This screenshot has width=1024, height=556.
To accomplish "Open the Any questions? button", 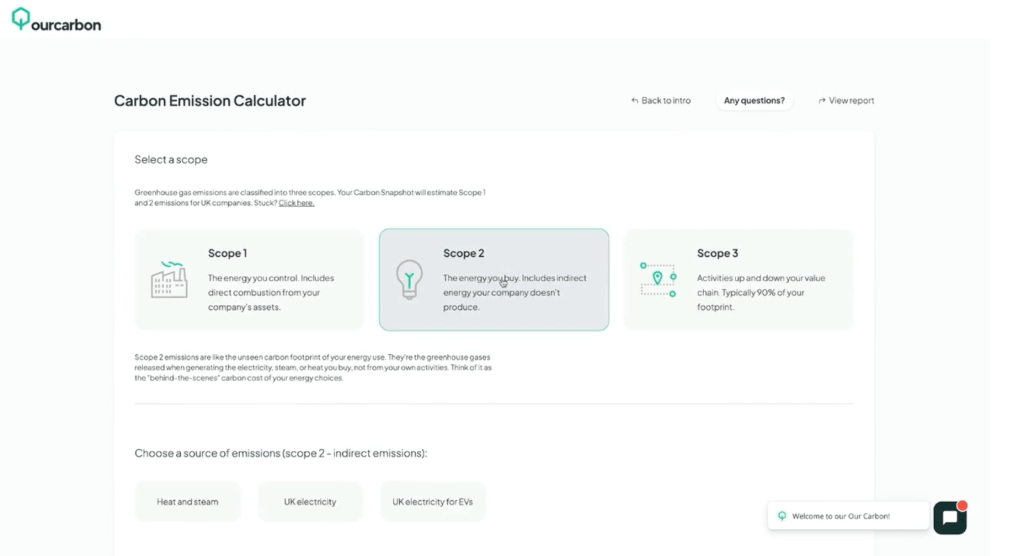I will coord(754,101).
